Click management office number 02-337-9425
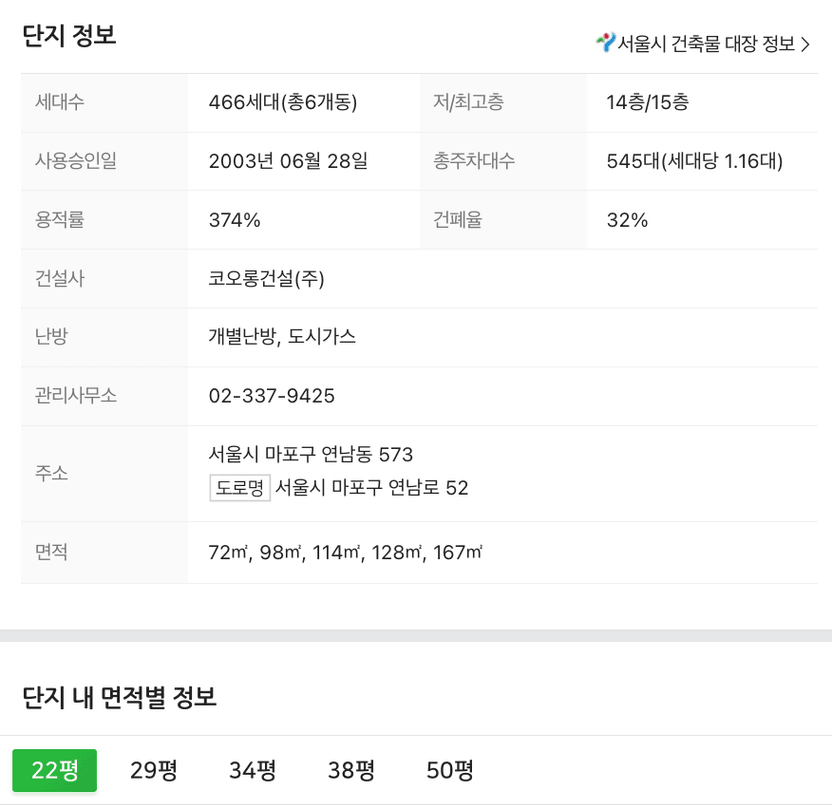Viewport: 832px width, 805px height. point(272,395)
